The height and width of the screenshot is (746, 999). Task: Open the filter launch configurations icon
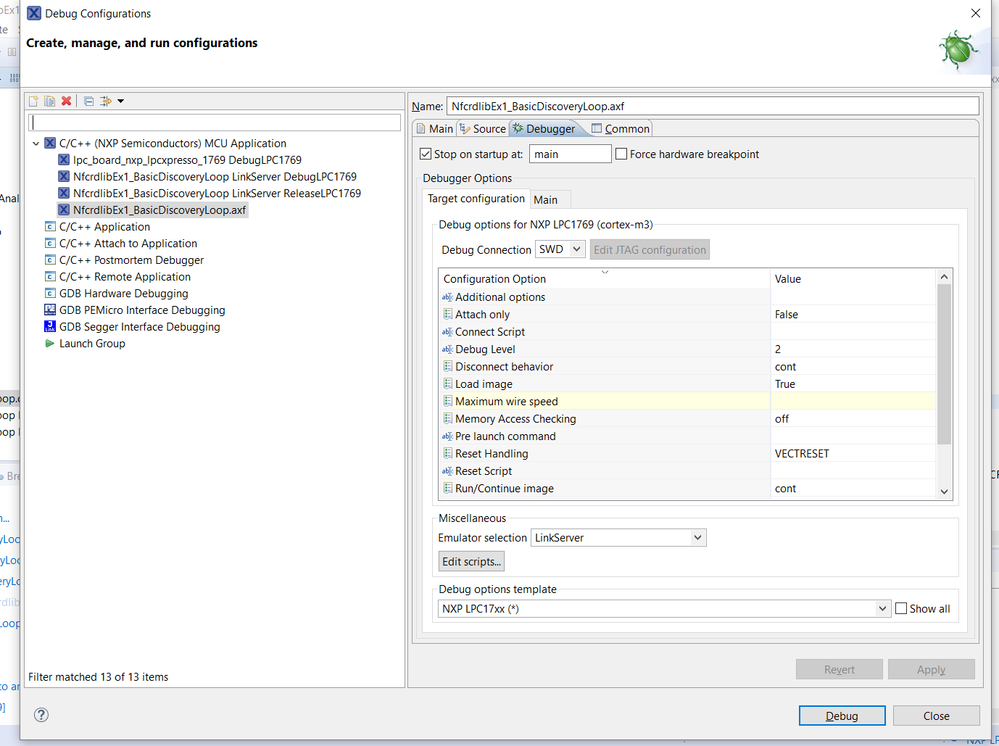point(105,101)
